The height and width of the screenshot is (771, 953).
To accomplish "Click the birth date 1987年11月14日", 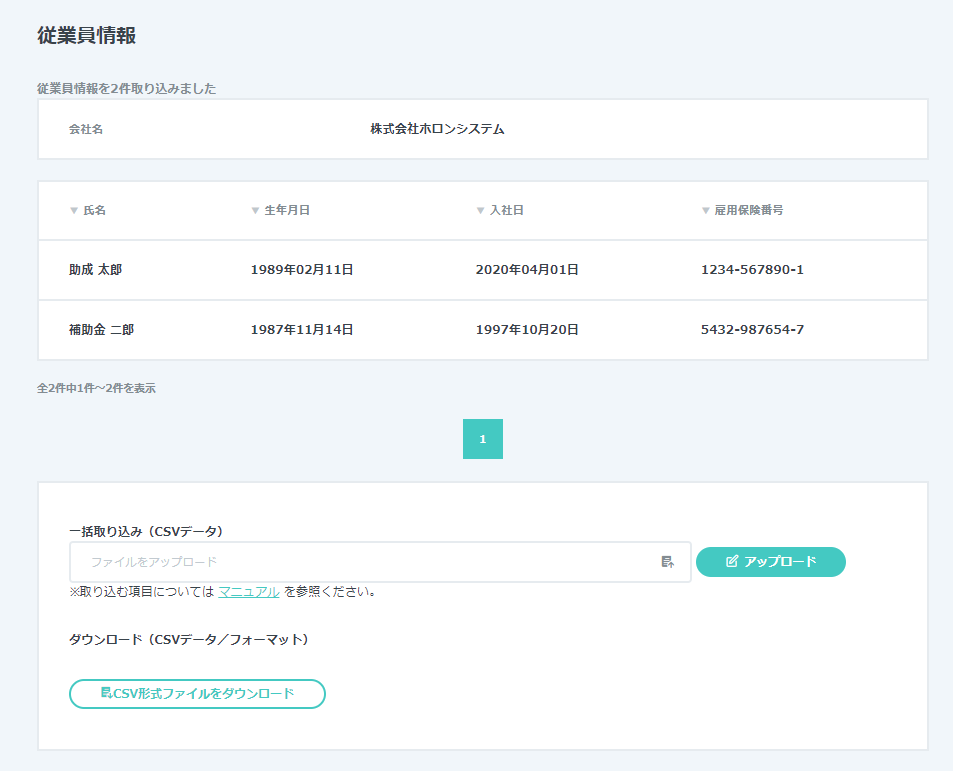I will pyautogui.click(x=302, y=330).
